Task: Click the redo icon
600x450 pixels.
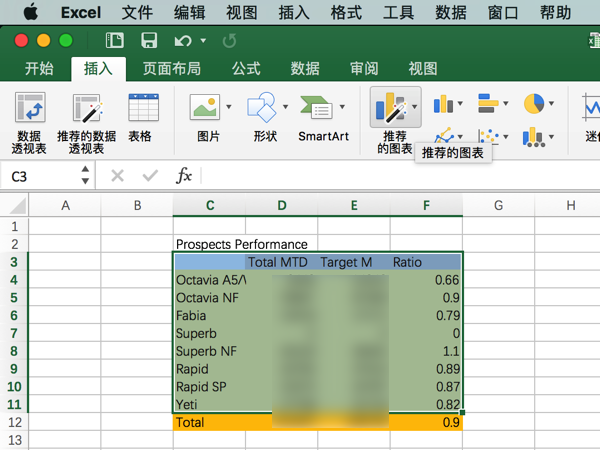Action: click(x=229, y=41)
